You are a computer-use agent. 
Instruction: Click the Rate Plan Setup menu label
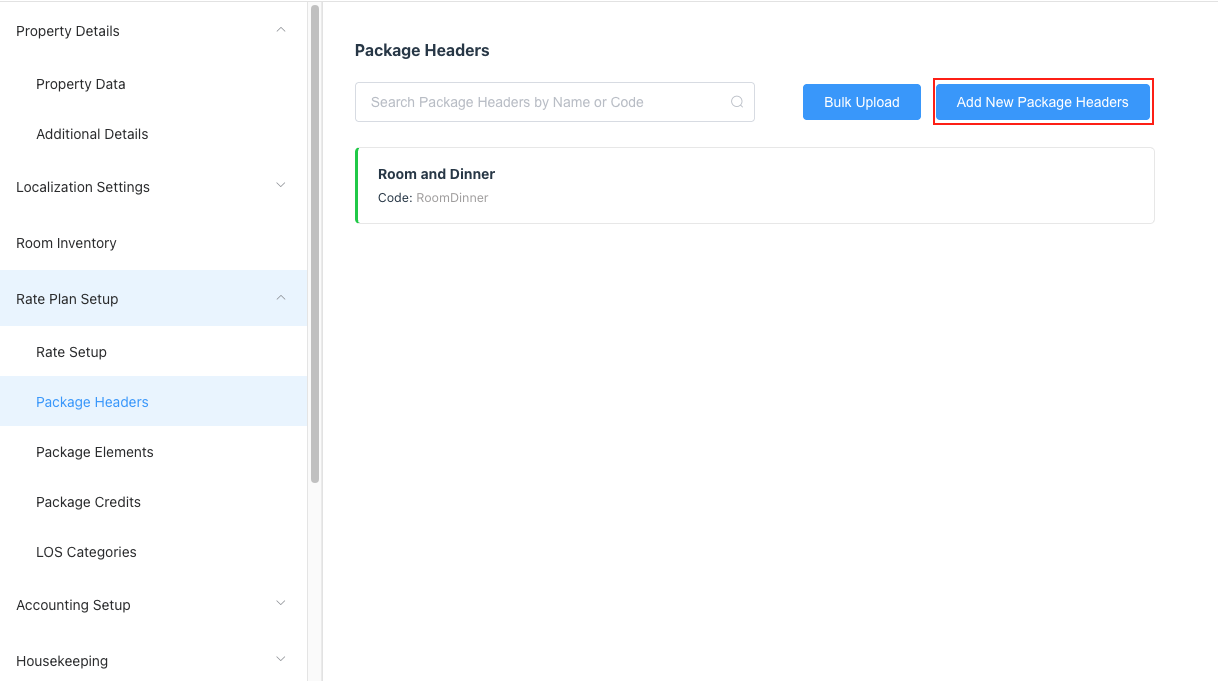(x=67, y=299)
